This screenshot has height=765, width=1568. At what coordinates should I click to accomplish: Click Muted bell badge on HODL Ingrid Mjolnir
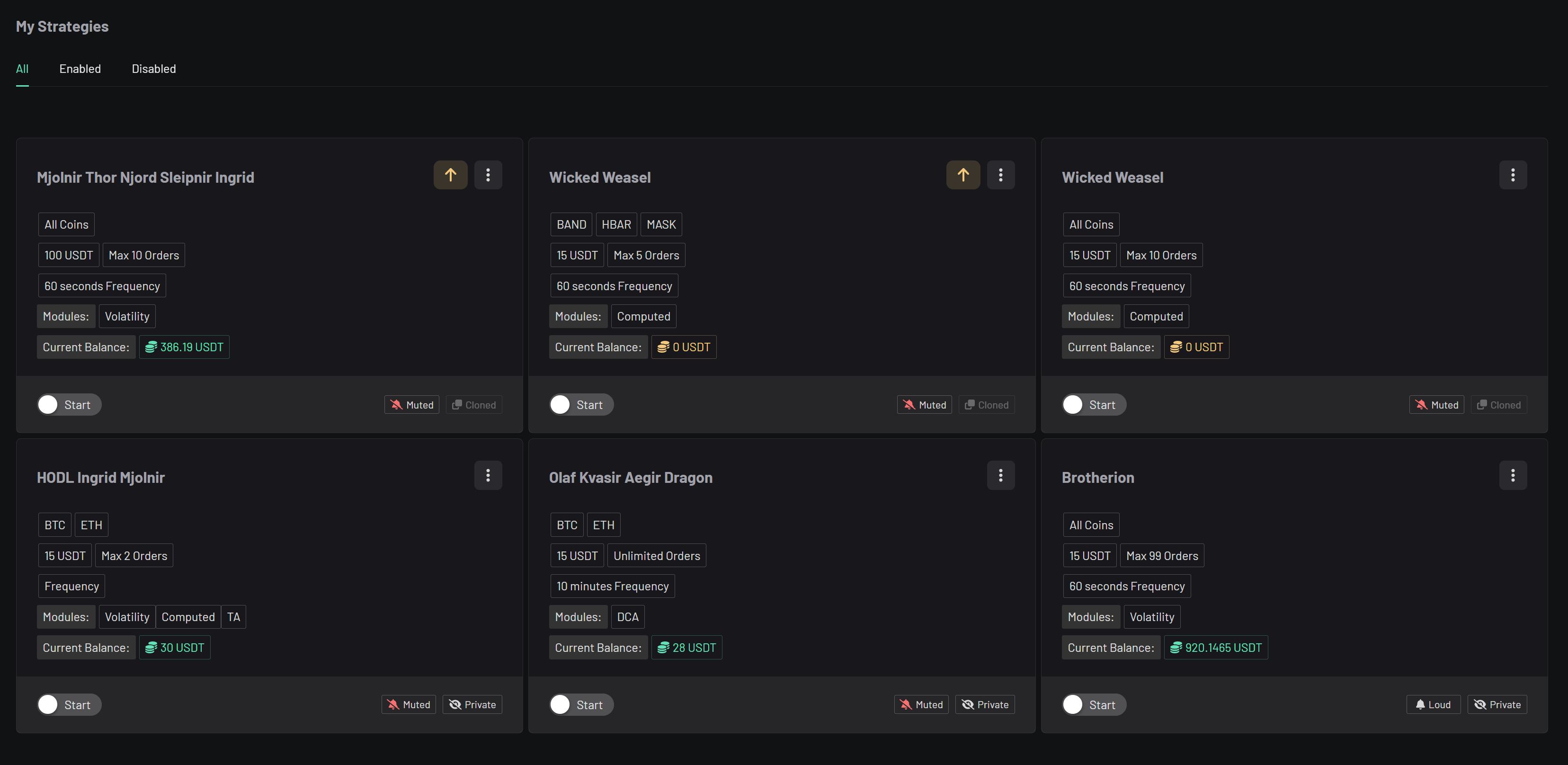click(x=409, y=704)
